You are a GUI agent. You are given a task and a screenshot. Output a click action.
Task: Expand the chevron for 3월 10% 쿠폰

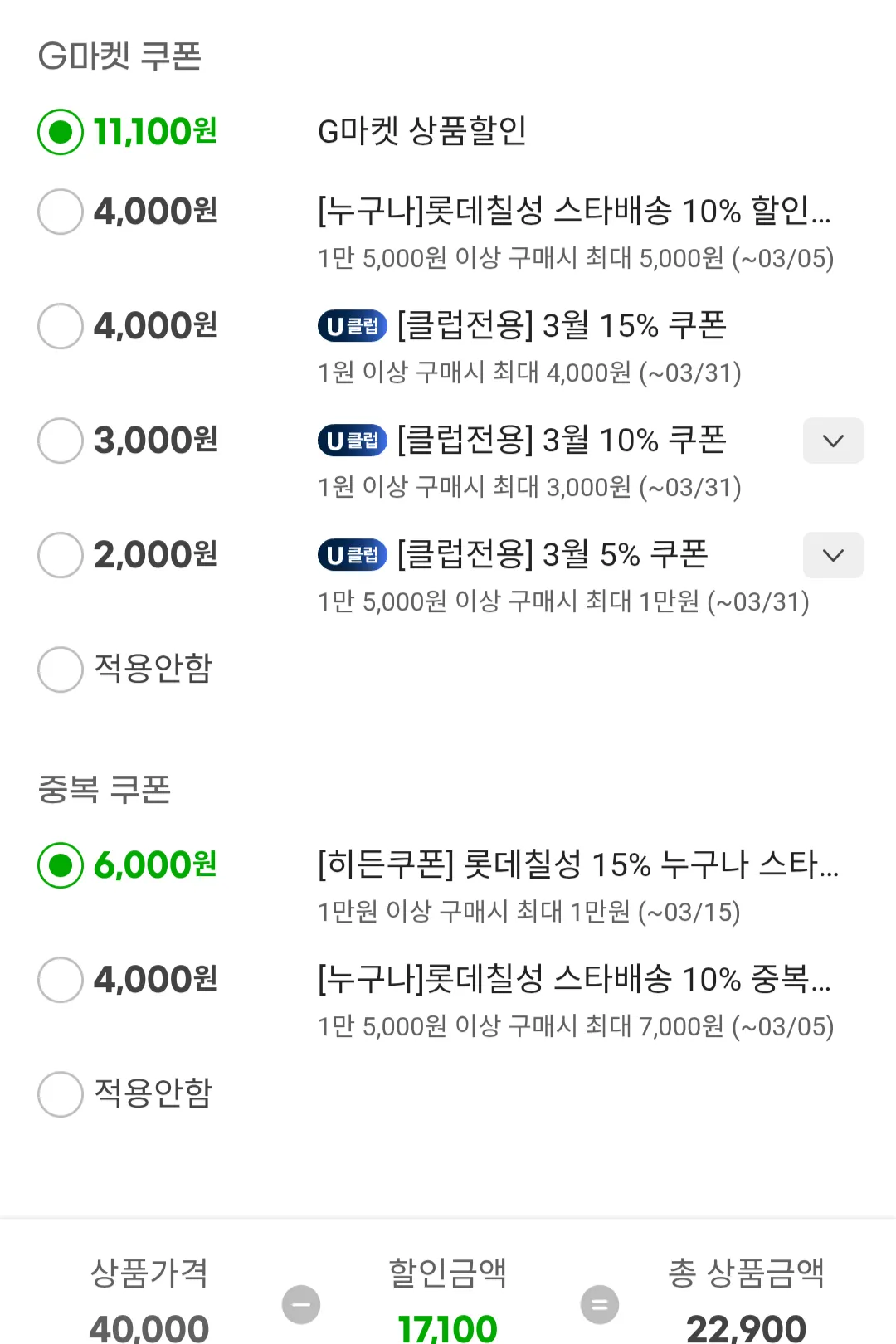pos(833,441)
